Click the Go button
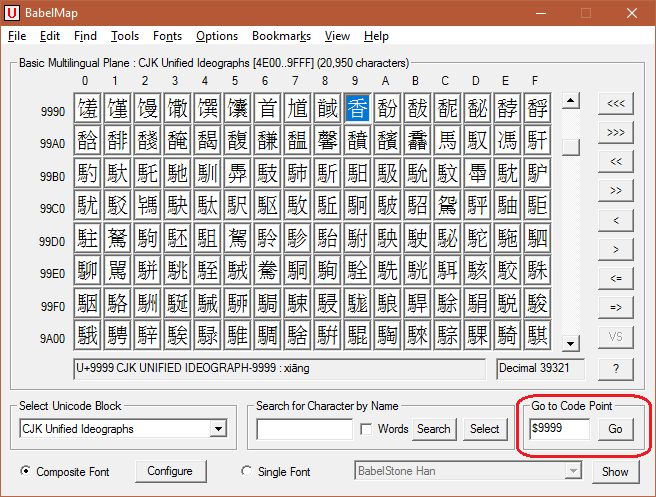The width and height of the screenshot is (656, 497). pyautogui.click(x=615, y=429)
